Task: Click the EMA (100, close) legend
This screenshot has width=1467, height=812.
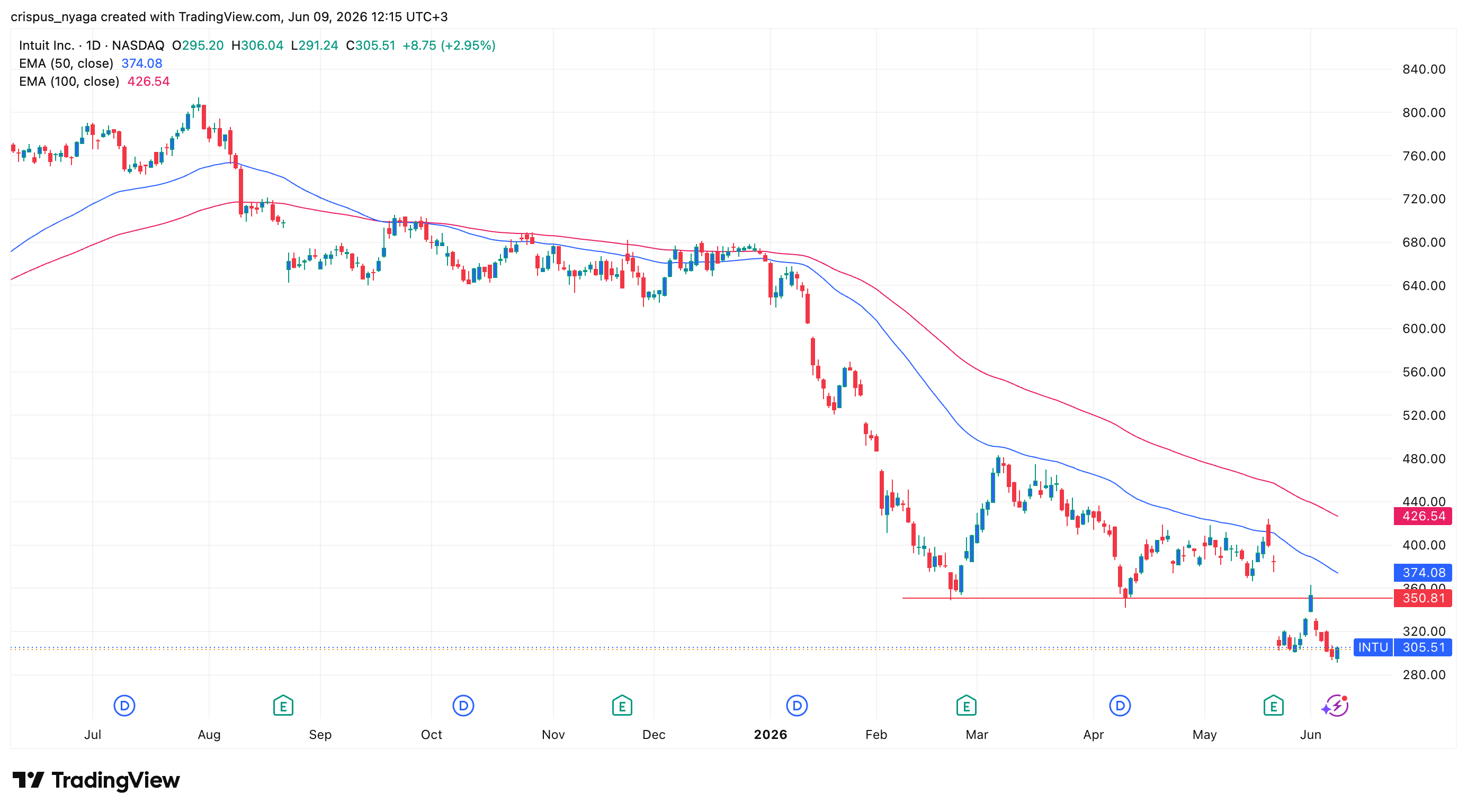Action: 69,82
